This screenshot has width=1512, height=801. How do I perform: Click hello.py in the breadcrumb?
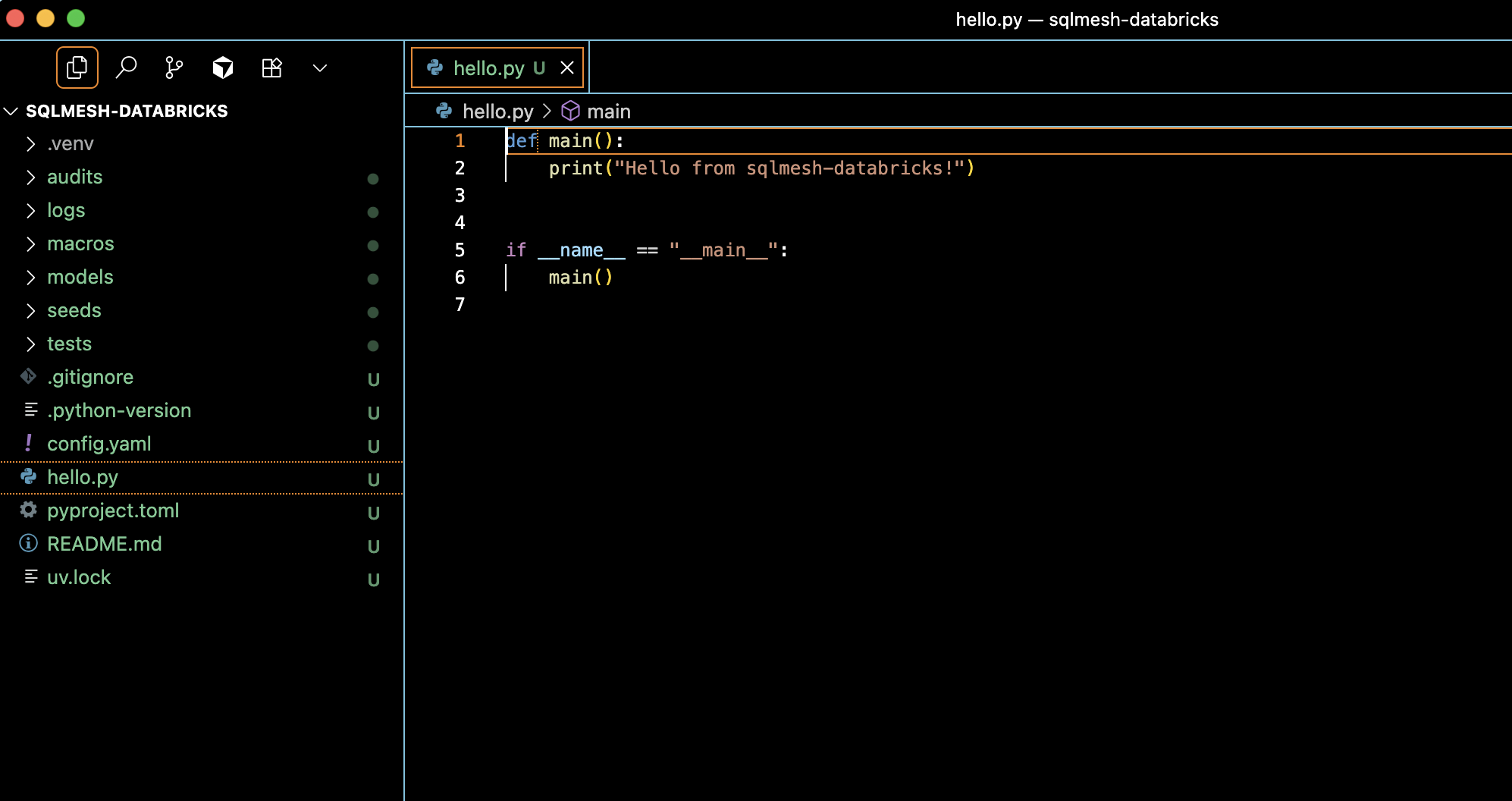(497, 112)
